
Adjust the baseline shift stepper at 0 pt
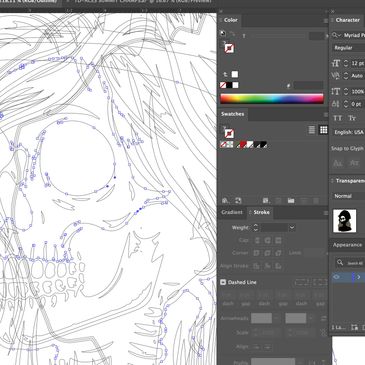click(346, 104)
